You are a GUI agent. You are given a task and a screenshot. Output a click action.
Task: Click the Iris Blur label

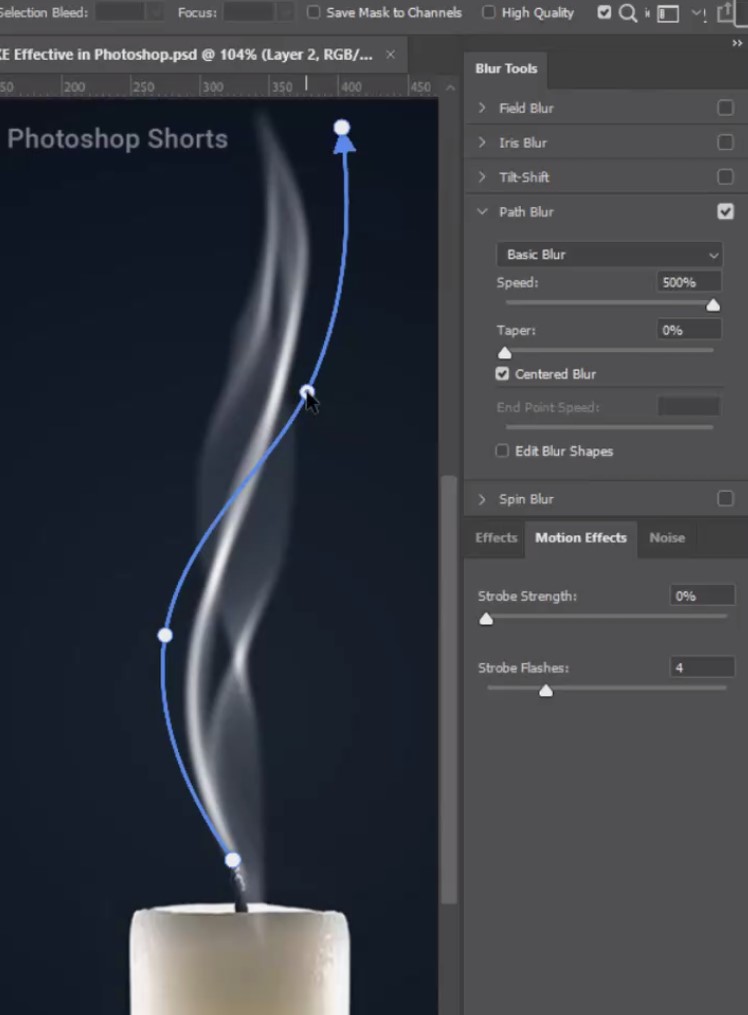523,142
